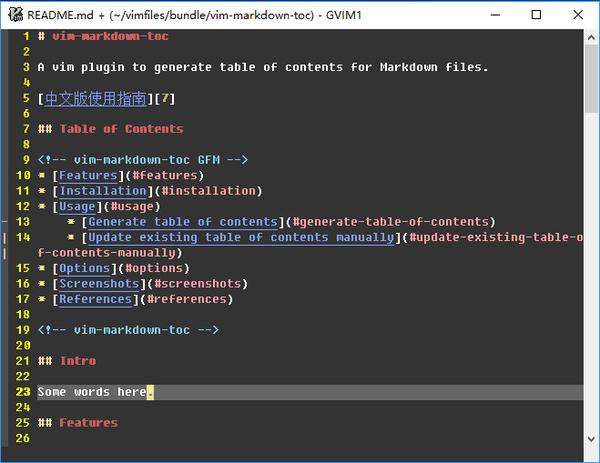Click the closing '<!-- vim-markdown-toc -->' comment
This screenshot has width=600, height=463.
128,330
